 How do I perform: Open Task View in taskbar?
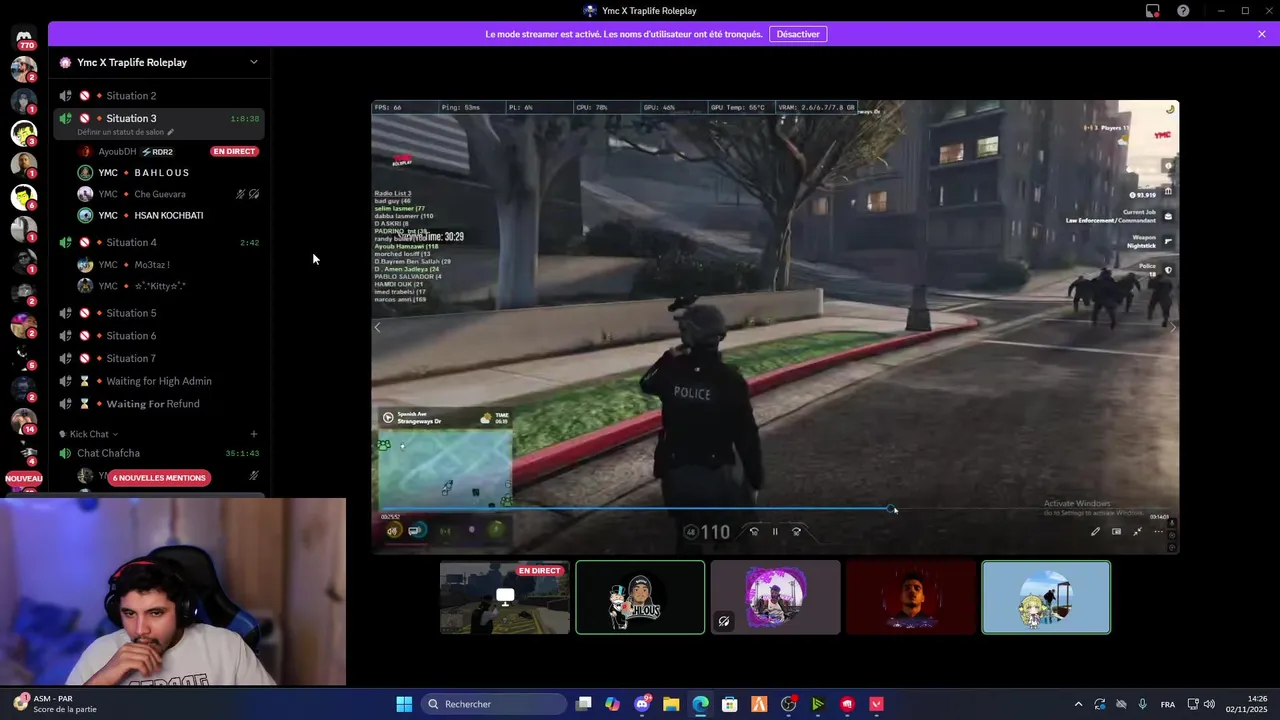(584, 704)
